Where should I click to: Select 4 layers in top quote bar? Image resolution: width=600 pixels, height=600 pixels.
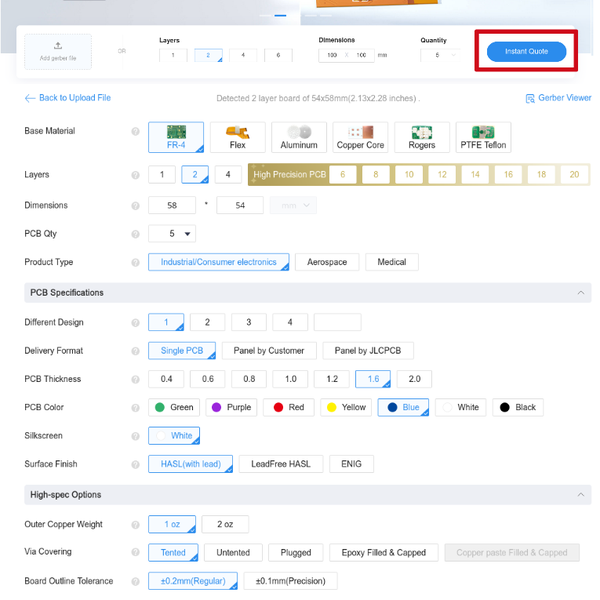coord(243,55)
